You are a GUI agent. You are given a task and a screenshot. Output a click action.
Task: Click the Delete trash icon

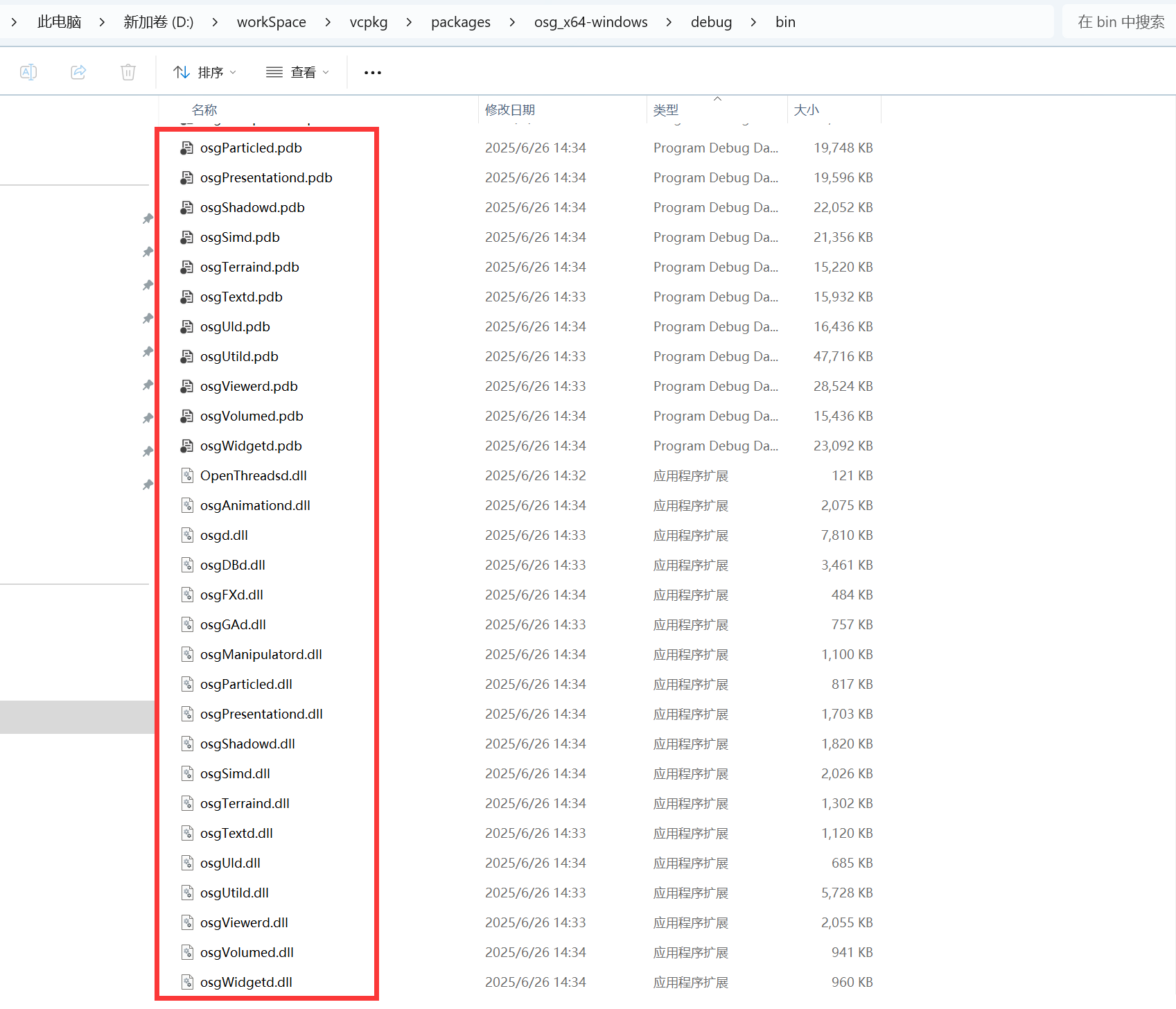(x=128, y=72)
